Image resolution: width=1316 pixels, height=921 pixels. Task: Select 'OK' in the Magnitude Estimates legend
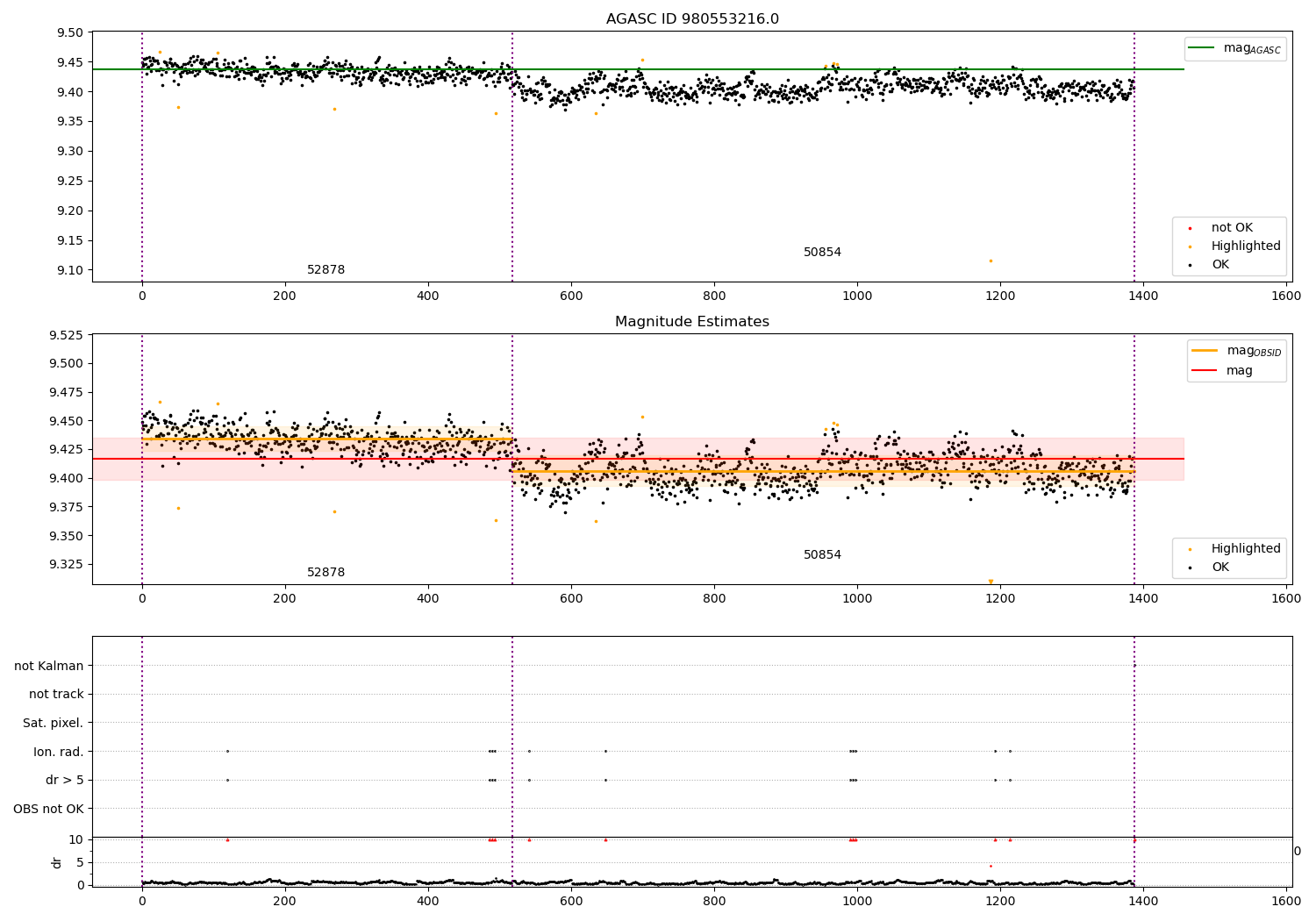click(x=1220, y=568)
